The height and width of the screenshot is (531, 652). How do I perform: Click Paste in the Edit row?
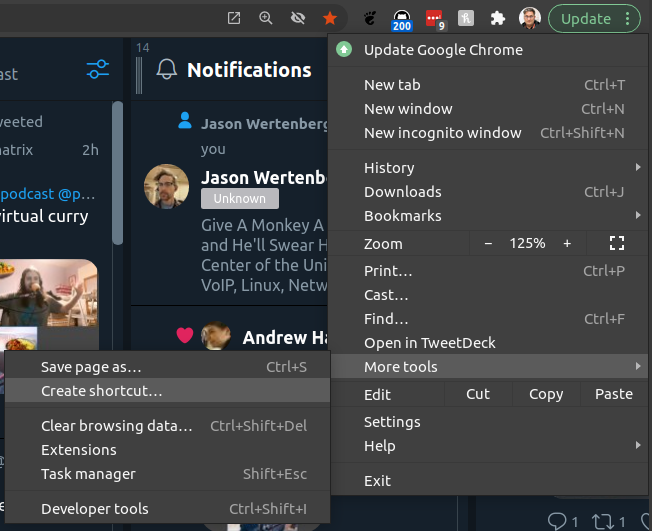(x=614, y=394)
